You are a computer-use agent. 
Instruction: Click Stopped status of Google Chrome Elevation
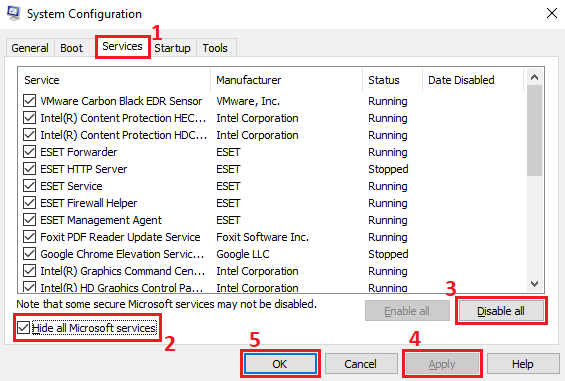tap(388, 254)
